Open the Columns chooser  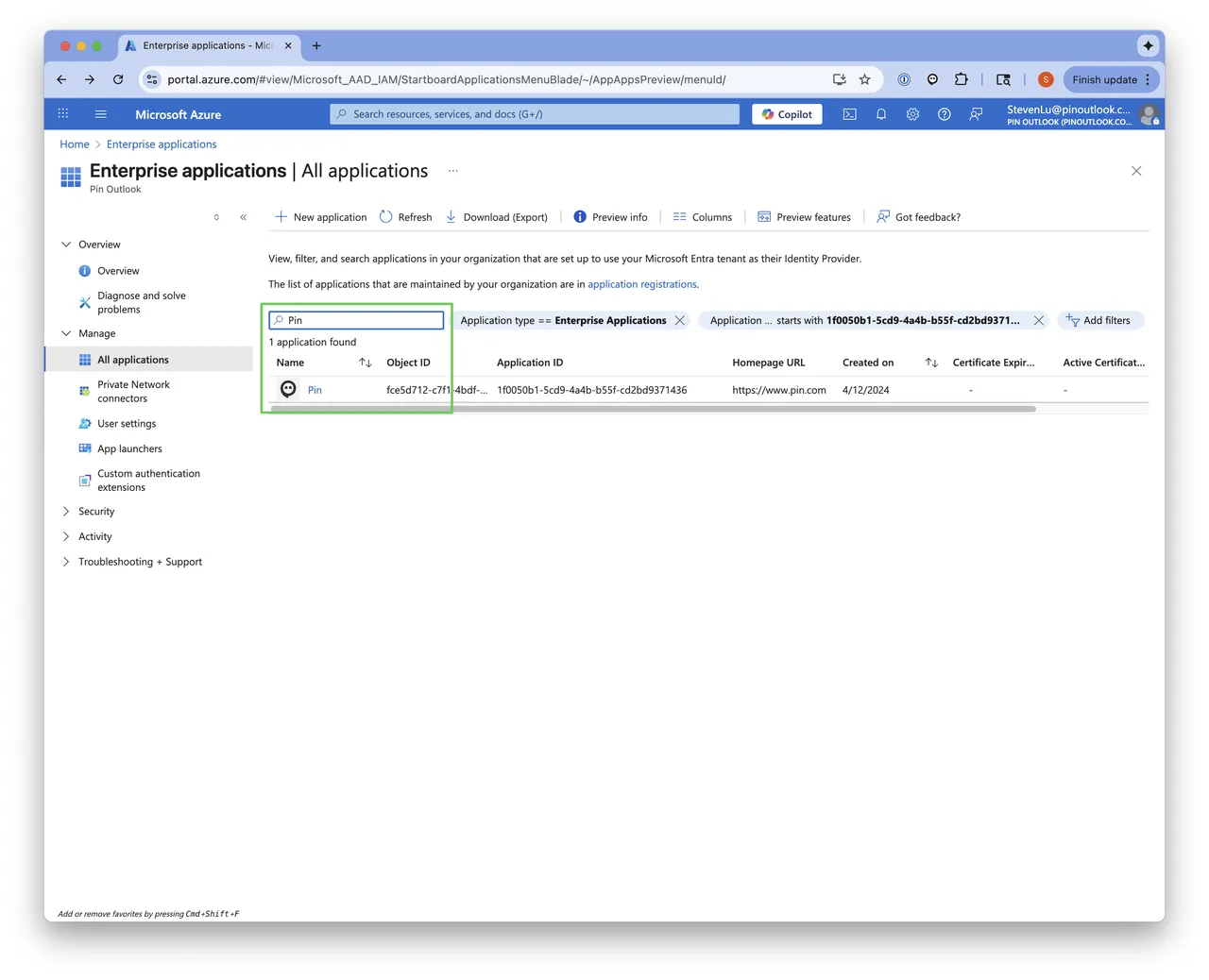point(702,217)
